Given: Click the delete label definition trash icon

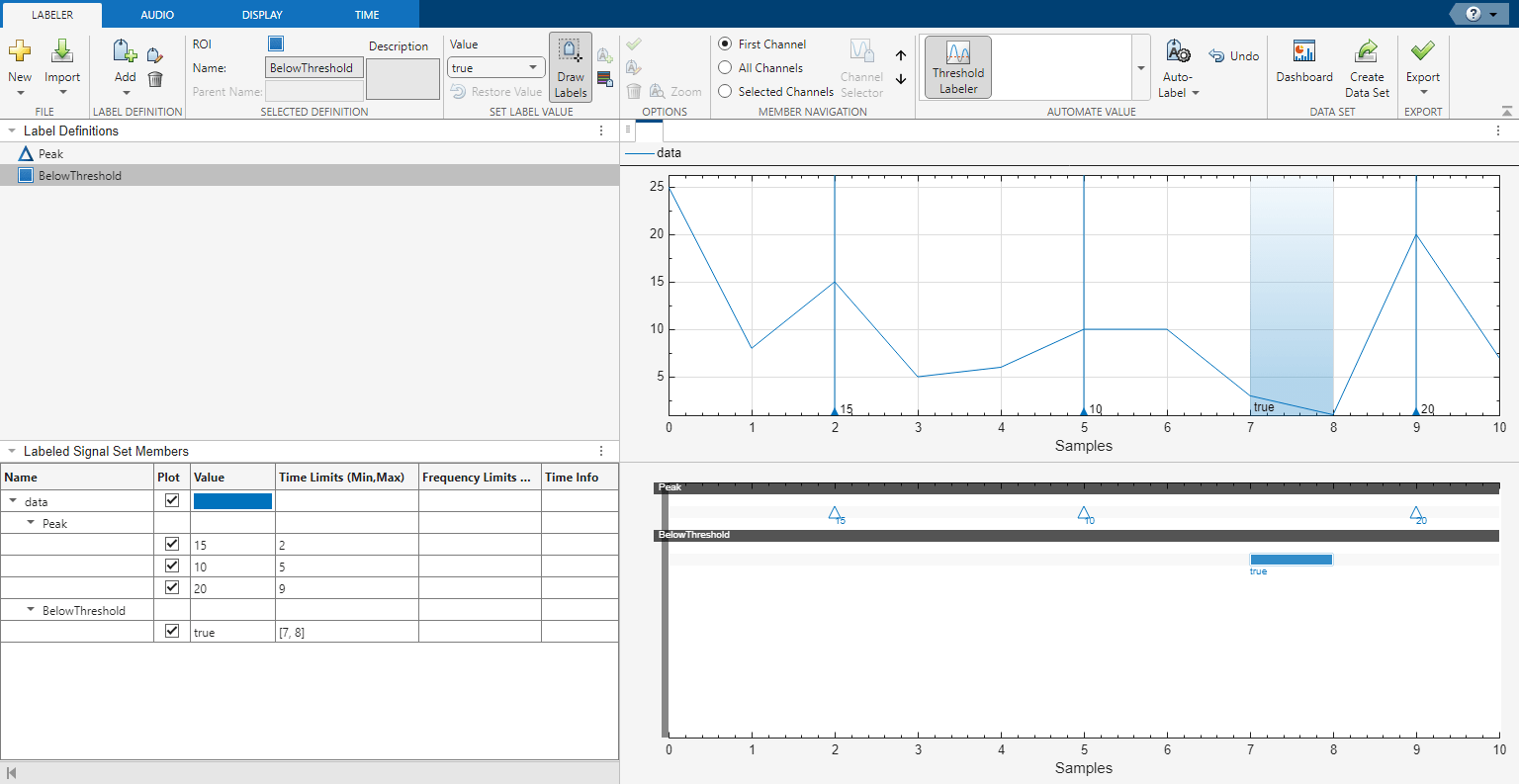Looking at the screenshot, I should coord(155,79).
